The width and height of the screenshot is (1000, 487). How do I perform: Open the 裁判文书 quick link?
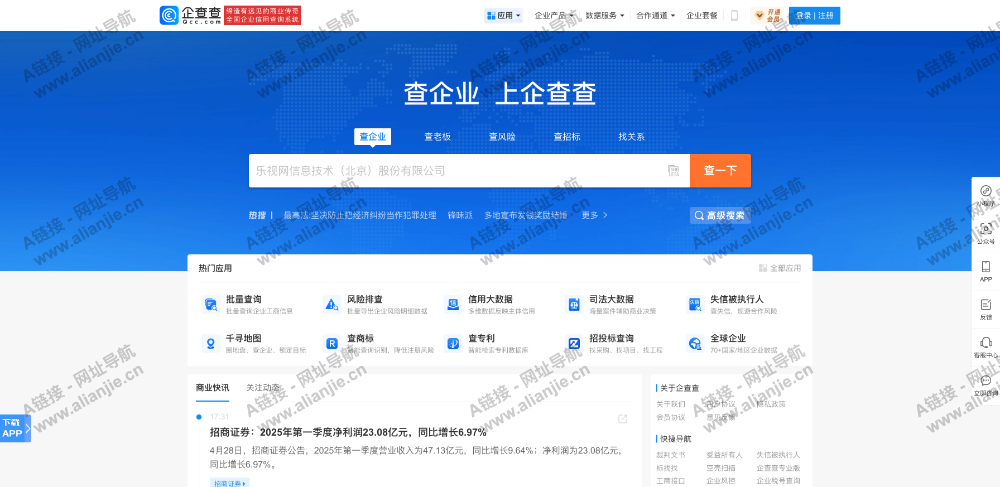pyautogui.click(x=671, y=455)
